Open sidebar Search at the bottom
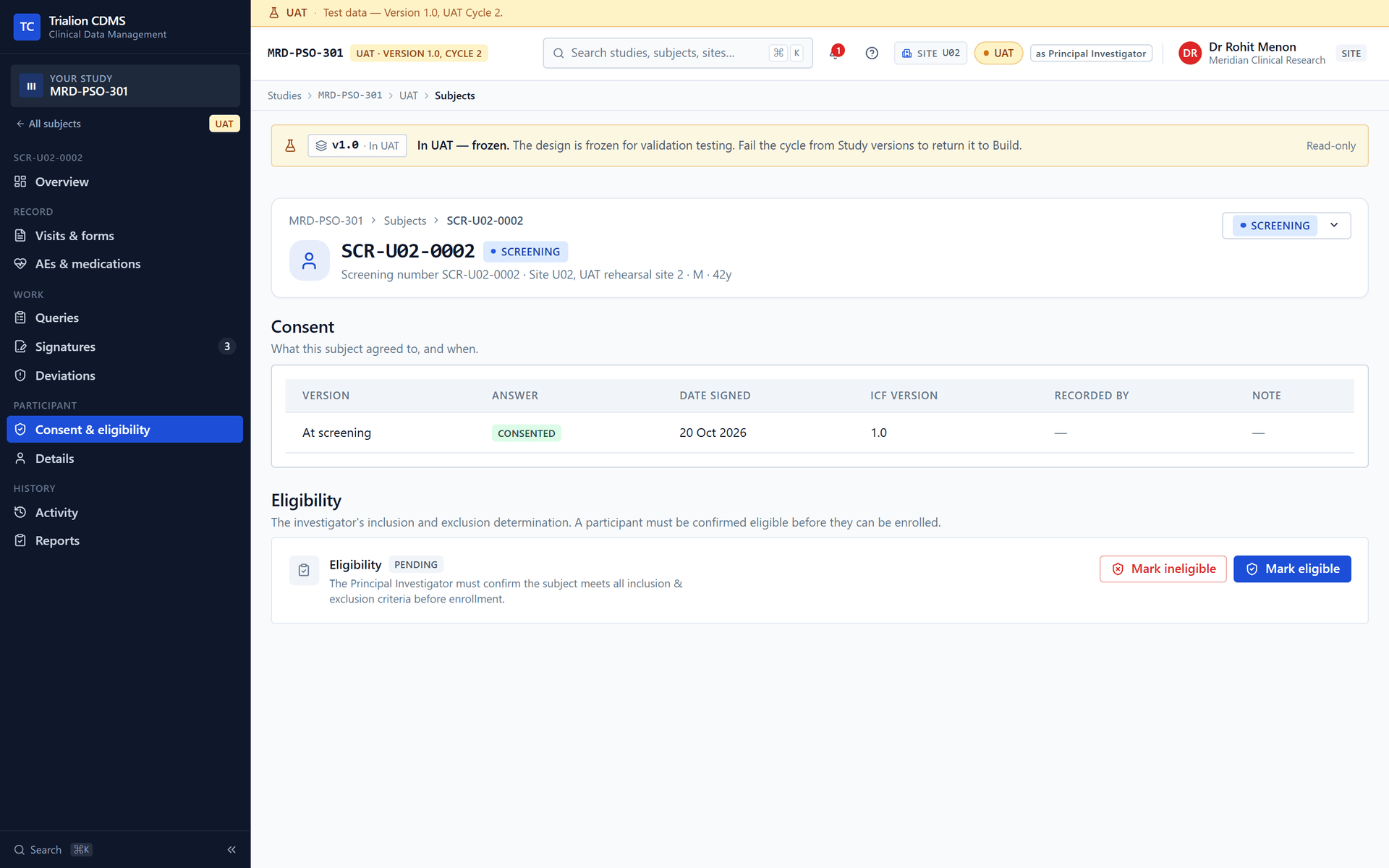The height and width of the screenshot is (868, 1389). (53, 849)
